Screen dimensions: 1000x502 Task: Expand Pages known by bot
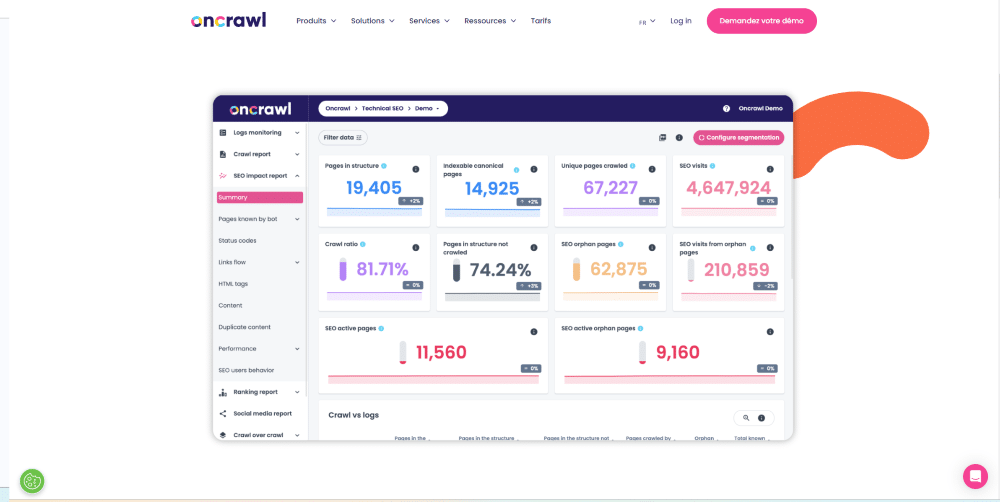(260, 219)
